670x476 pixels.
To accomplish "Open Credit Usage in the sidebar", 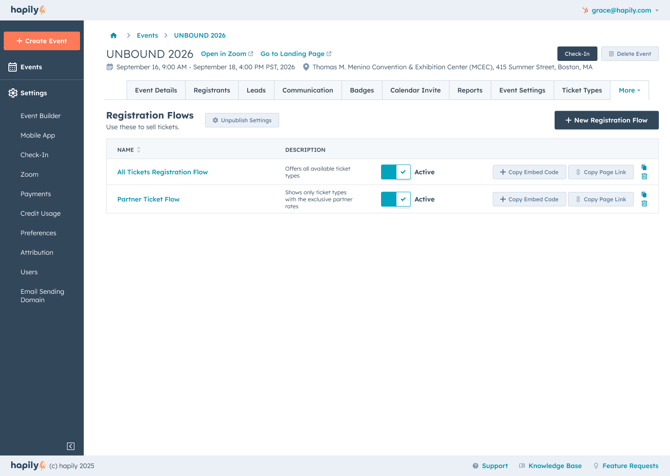I will (x=41, y=214).
